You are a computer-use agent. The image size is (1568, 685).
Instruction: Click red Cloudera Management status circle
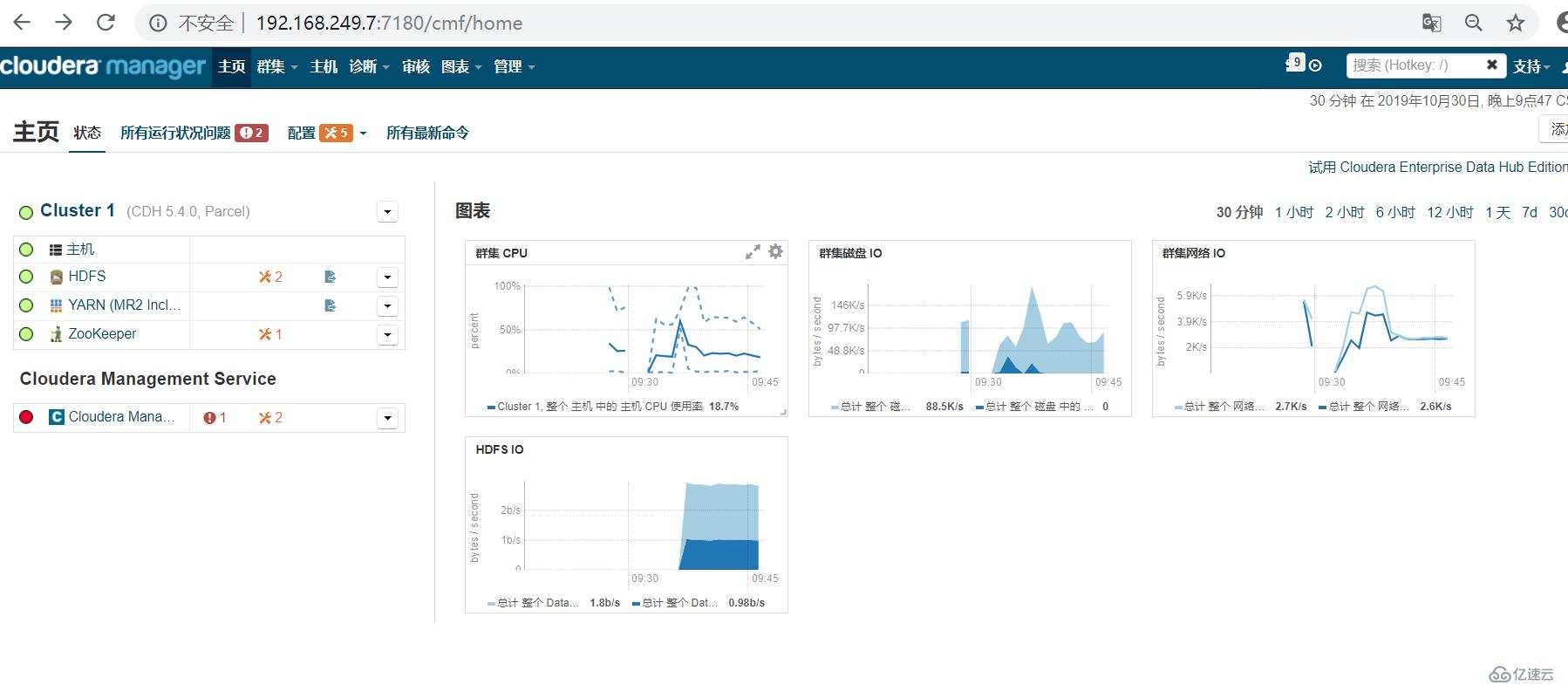click(26, 417)
